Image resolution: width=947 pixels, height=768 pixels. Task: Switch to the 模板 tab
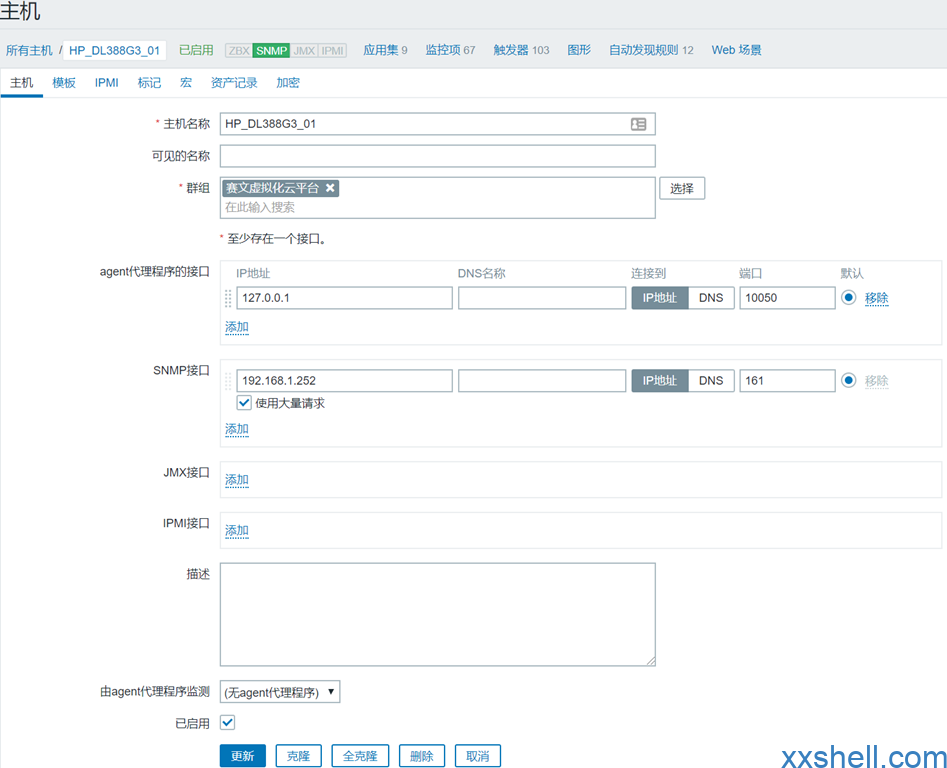point(64,83)
